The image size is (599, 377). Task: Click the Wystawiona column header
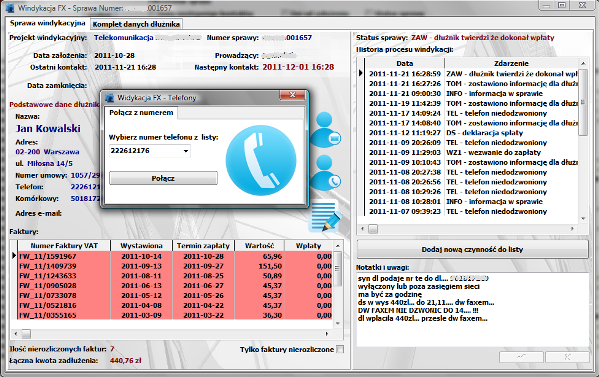click(141, 246)
